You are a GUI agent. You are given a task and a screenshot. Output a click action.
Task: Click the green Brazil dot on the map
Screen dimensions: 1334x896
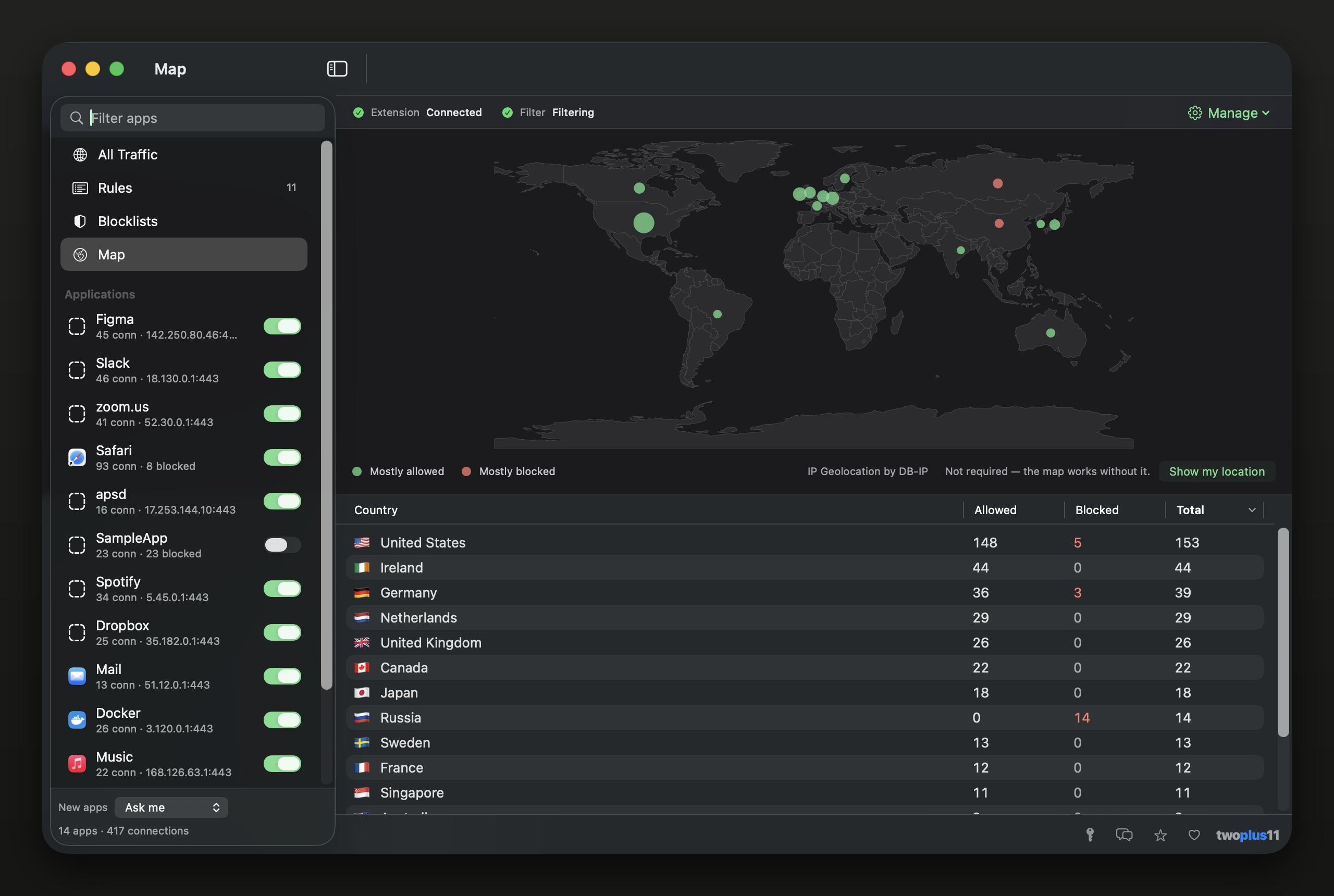pos(718,314)
